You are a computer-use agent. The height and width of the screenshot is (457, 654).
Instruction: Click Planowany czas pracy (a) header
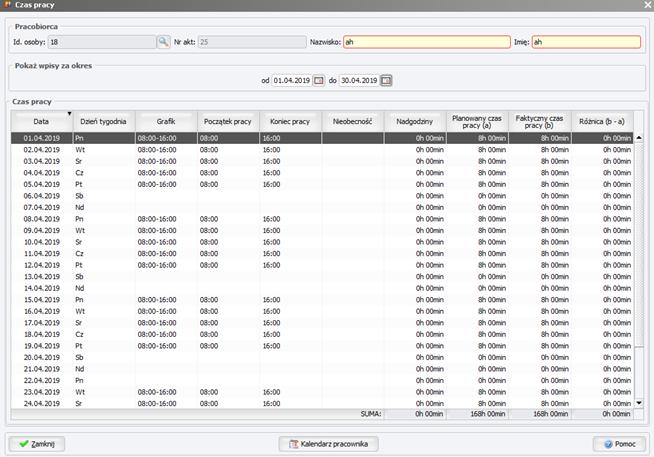(477, 121)
